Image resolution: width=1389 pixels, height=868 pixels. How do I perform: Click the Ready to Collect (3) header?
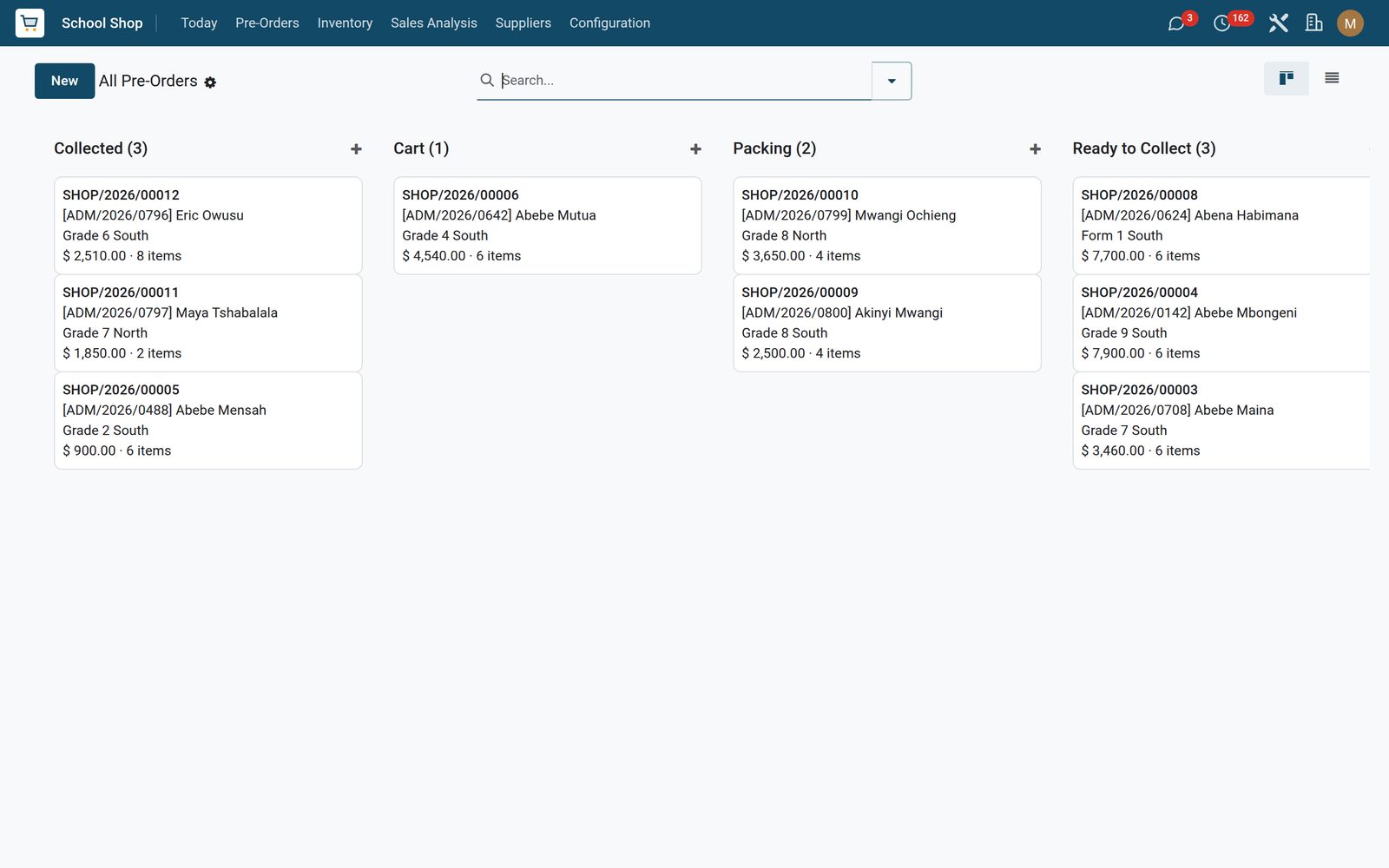(x=1144, y=148)
